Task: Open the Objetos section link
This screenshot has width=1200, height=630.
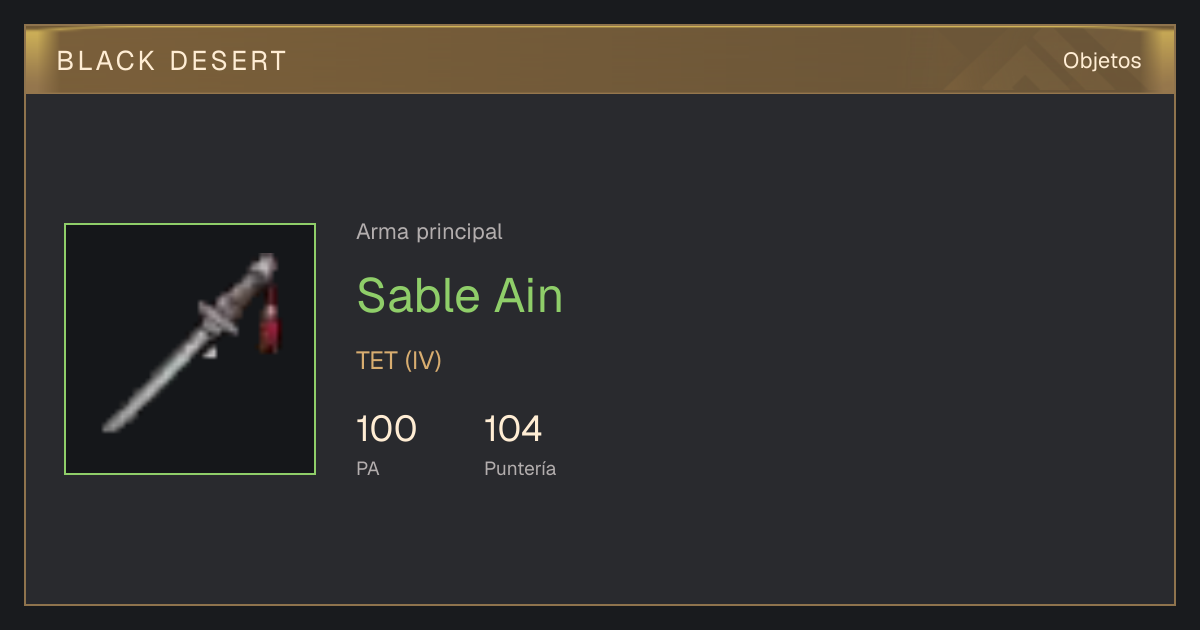Action: (1102, 61)
